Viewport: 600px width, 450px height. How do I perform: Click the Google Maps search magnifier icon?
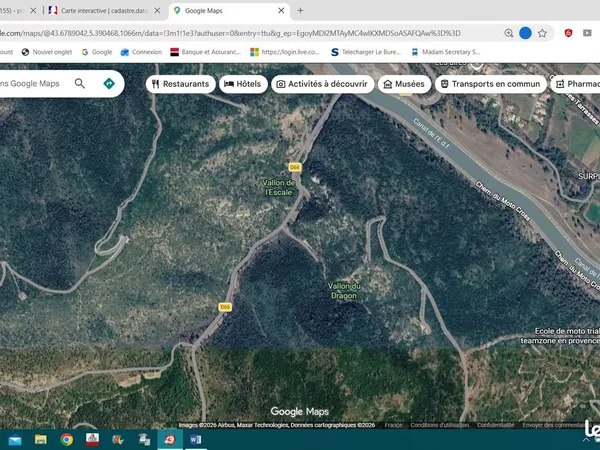[80, 83]
